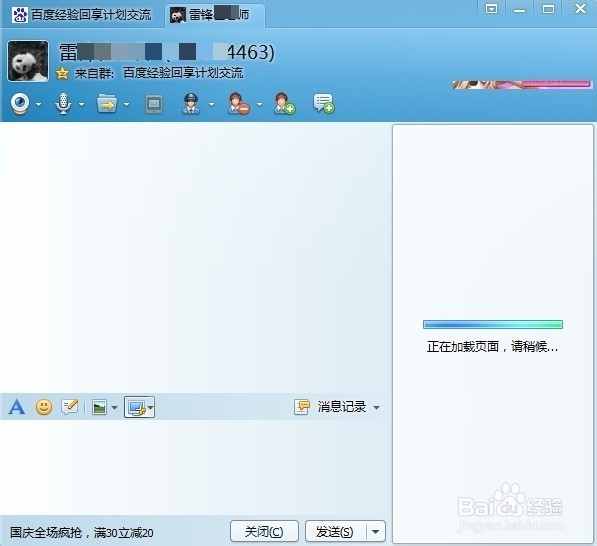Click the 发送(S) send button
Image resolution: width=597 pixels, height=546 pixels.
point(335,531)
